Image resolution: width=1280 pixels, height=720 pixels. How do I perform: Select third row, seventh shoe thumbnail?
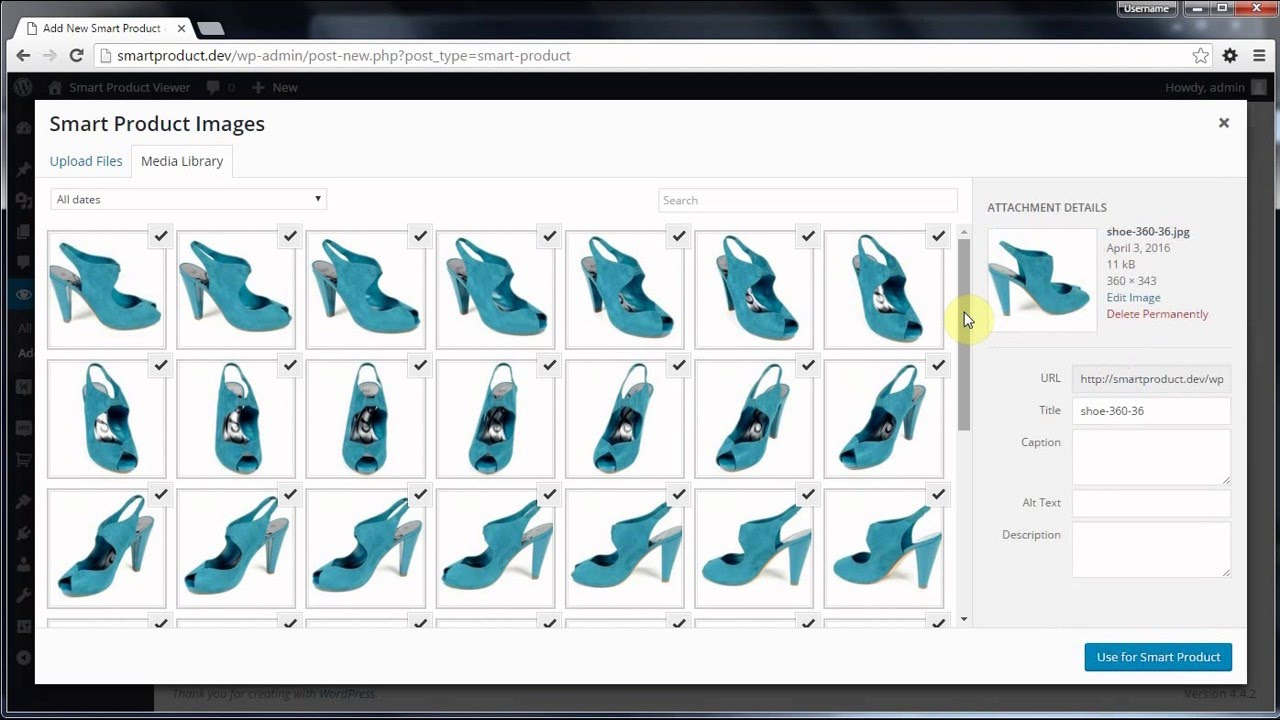883,549
